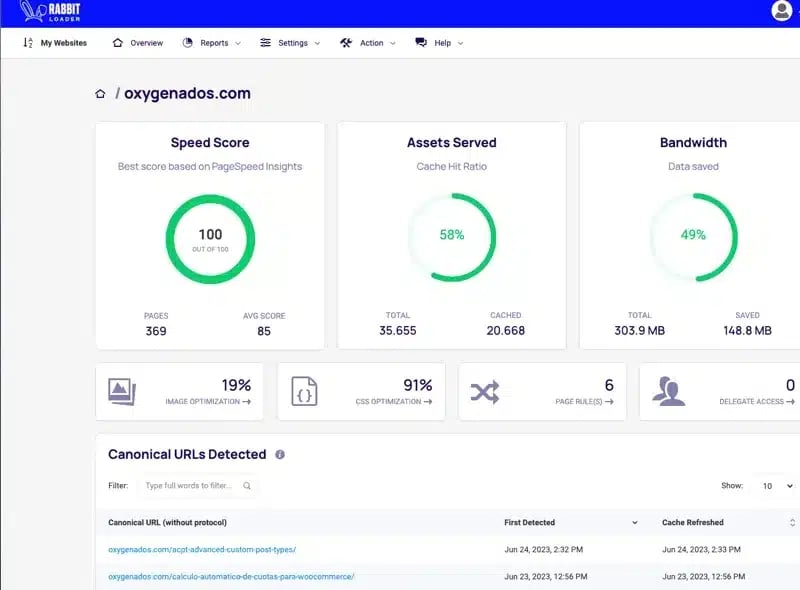This screenshot has height=590, width=800.
Task: Open the user profile avatar
Action: tap(782, 11)
